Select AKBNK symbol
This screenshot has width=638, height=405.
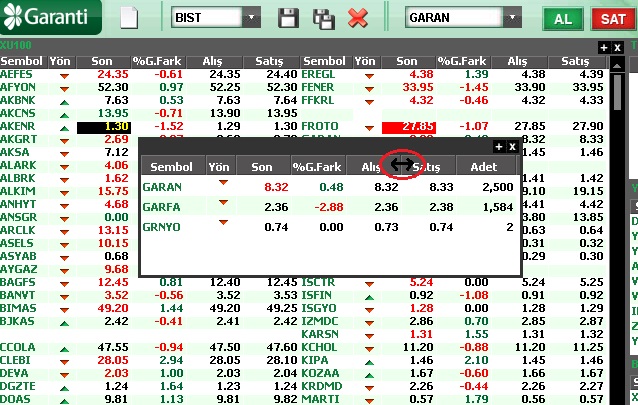18,101
